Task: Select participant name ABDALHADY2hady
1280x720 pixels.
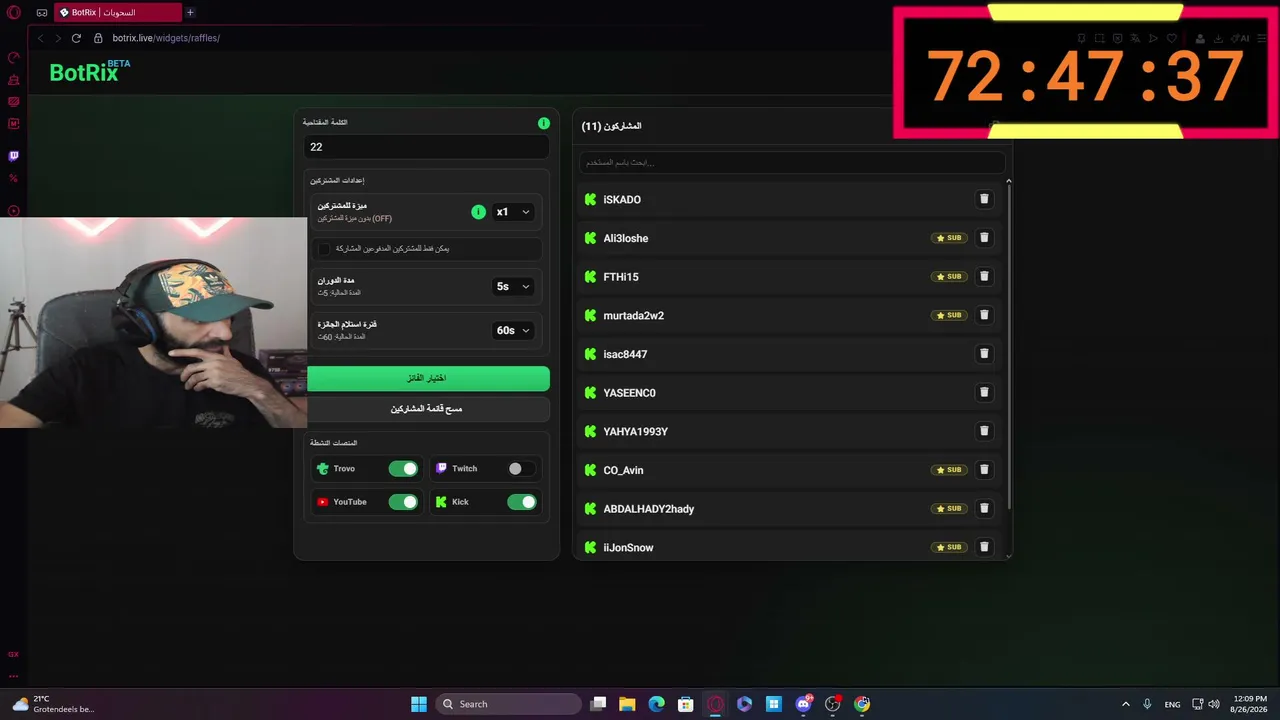Action: (x=649, y=509)
